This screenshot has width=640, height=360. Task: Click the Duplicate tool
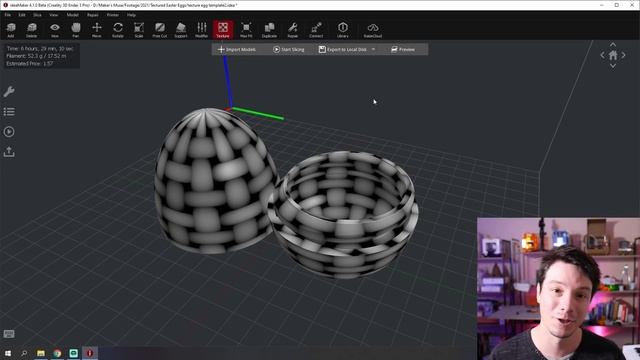pyautogui.click(x=269, y=30)
